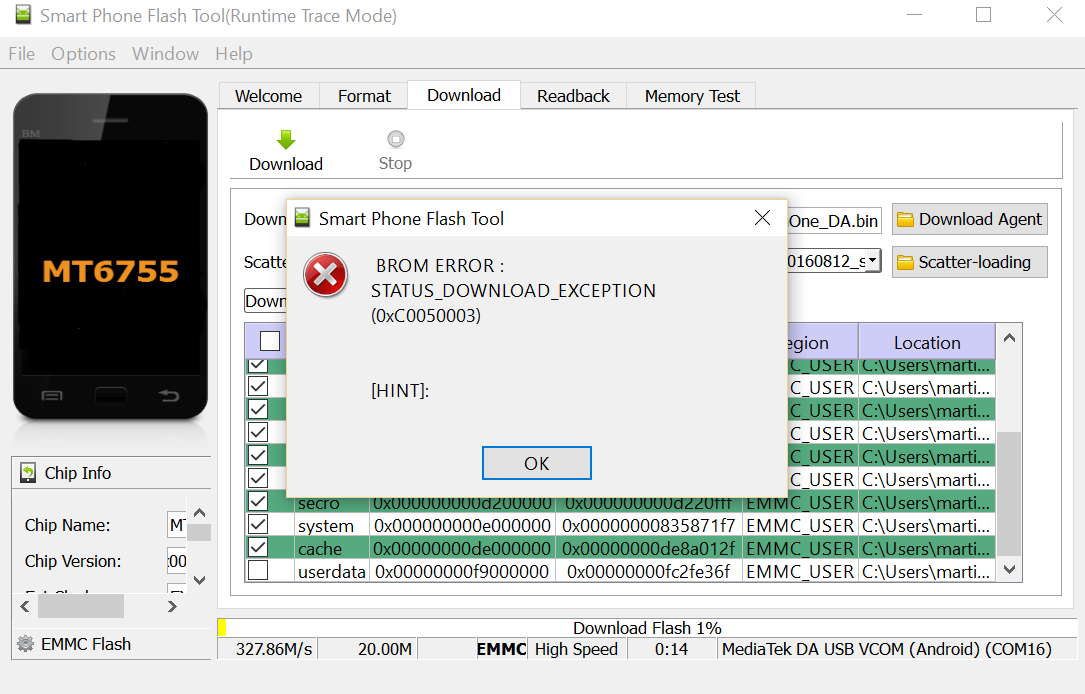This screenshot has width=1085, height=694.
Task: Open the Options menu
Action: [83, 54]
